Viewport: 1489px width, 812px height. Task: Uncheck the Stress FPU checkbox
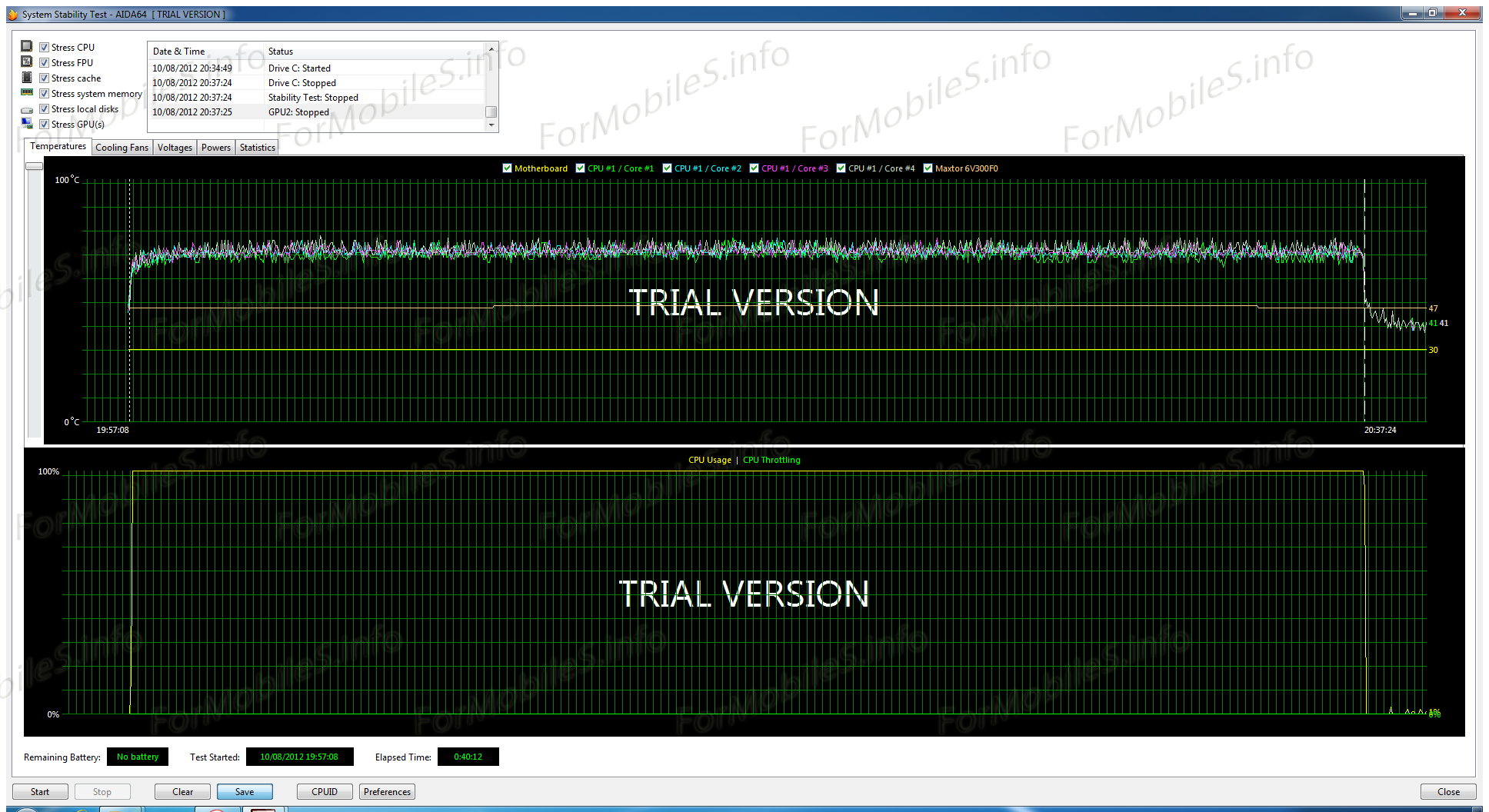tap(45, 63)
